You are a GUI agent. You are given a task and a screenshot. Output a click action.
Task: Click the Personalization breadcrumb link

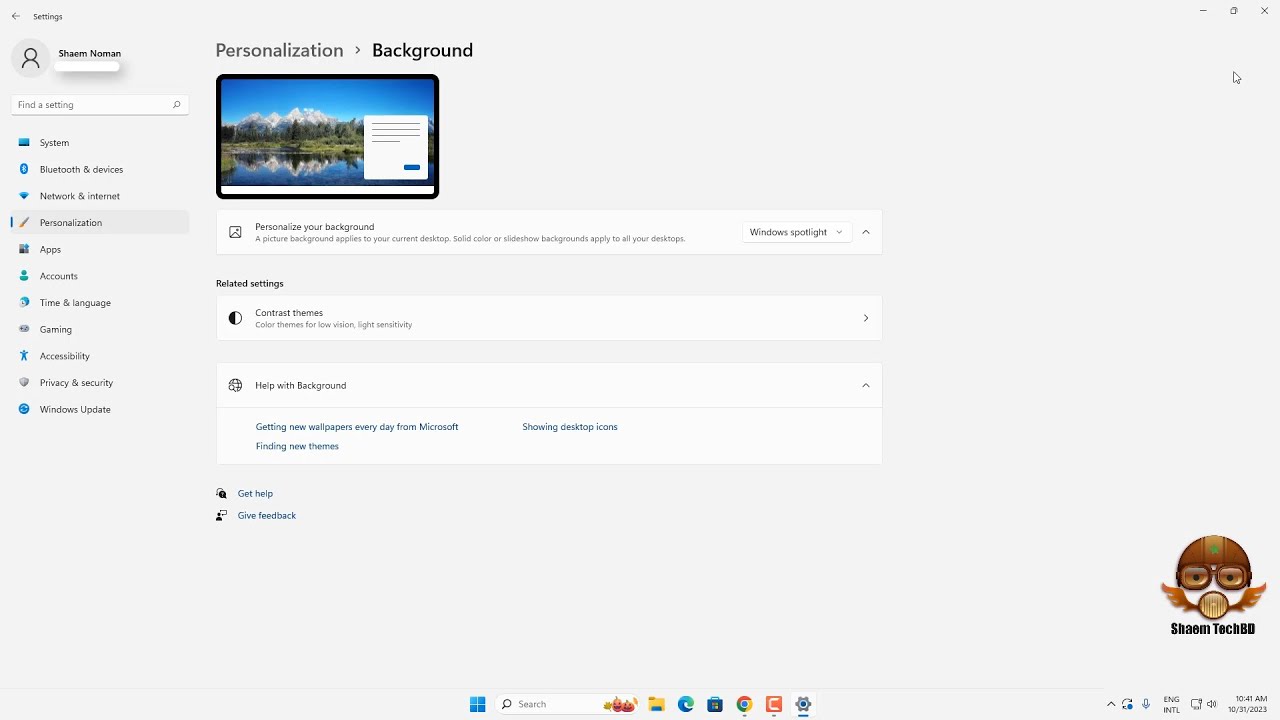click(279, 50)
